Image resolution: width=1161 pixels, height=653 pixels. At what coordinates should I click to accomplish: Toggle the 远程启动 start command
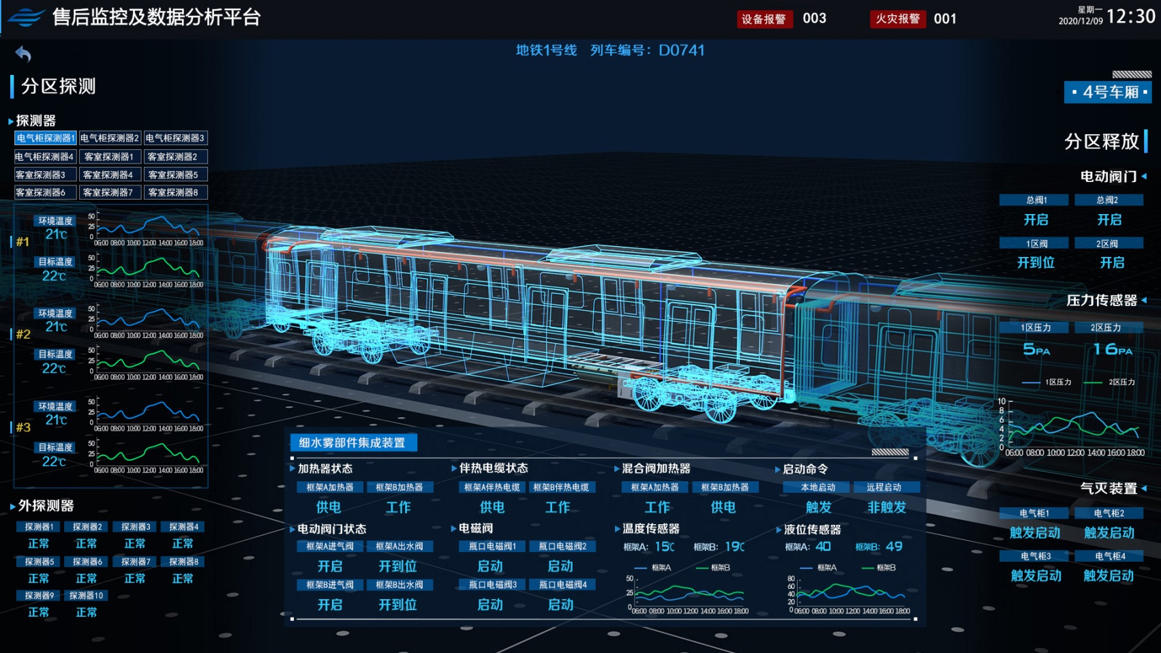coord(885,488)
